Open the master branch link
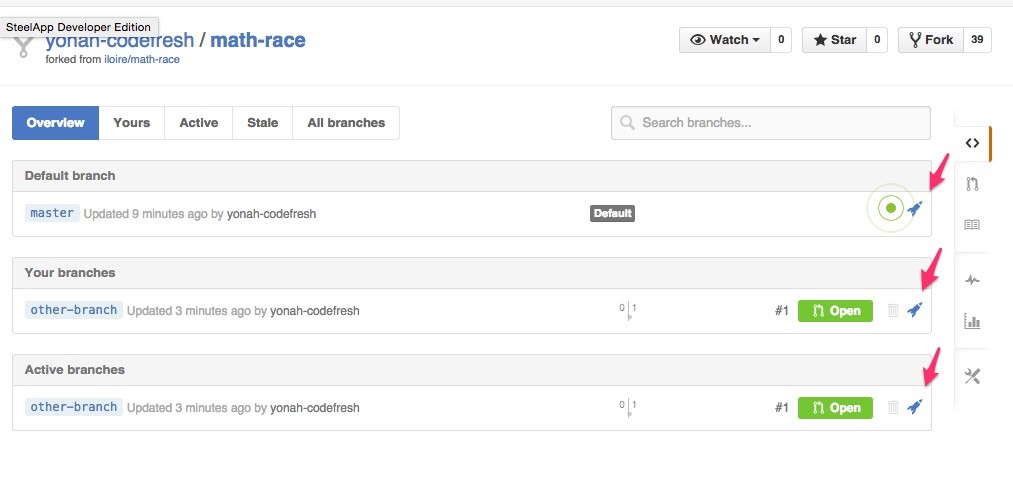The width and height of the screenshot is (1013, 477). [x=52, y=213]
